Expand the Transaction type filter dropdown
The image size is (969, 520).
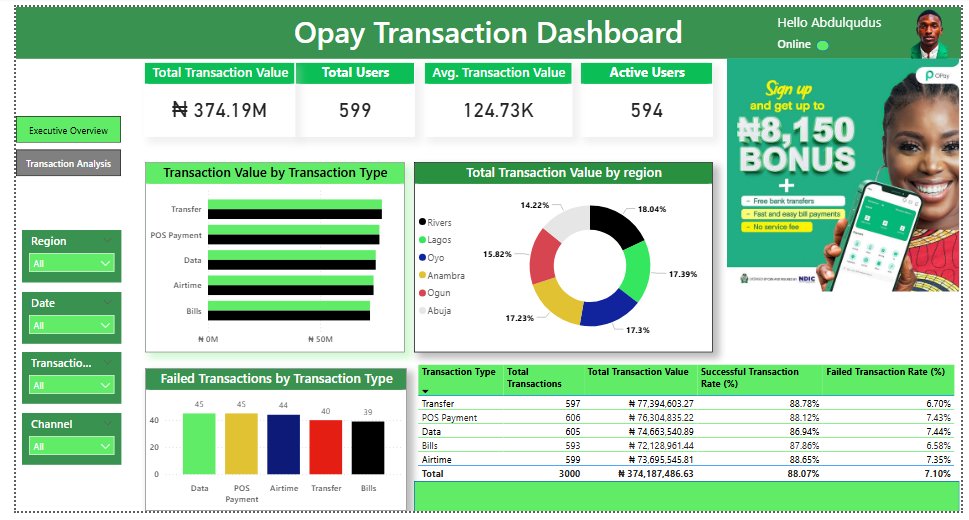[72, 385]
